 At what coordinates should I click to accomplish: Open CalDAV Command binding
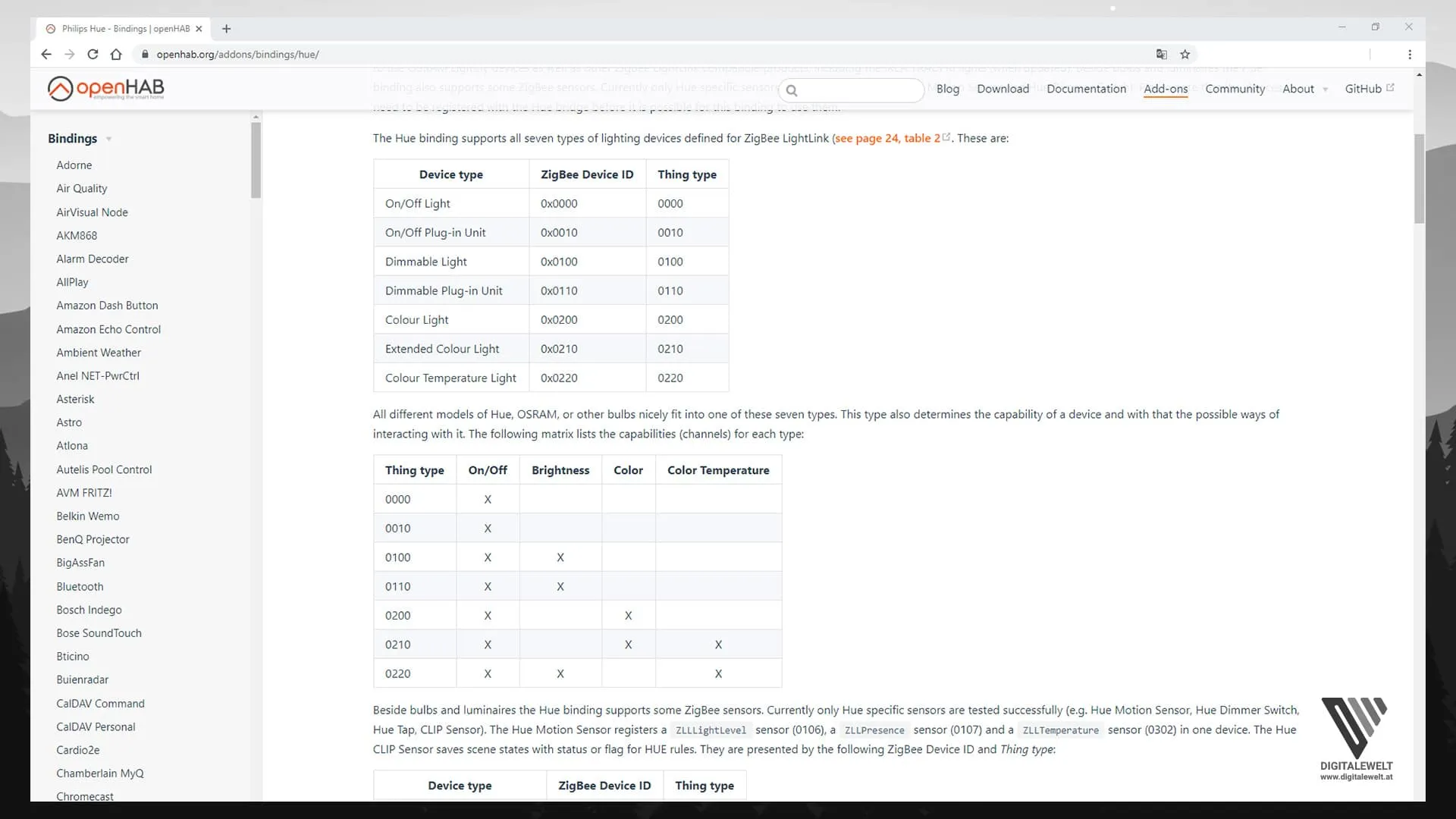(100, 704)
